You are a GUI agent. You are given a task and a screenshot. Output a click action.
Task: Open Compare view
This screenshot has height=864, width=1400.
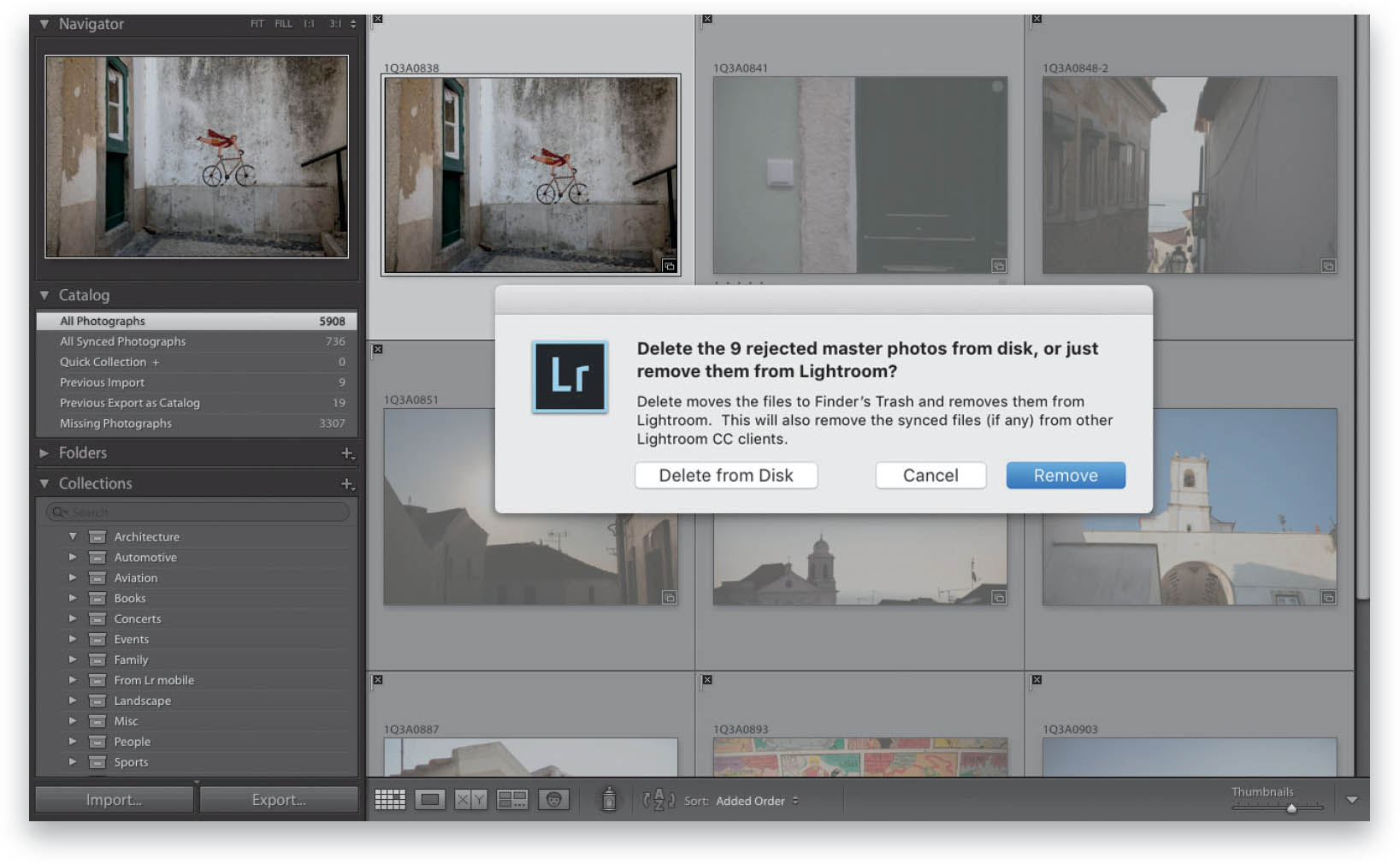(x=470, y=799)
